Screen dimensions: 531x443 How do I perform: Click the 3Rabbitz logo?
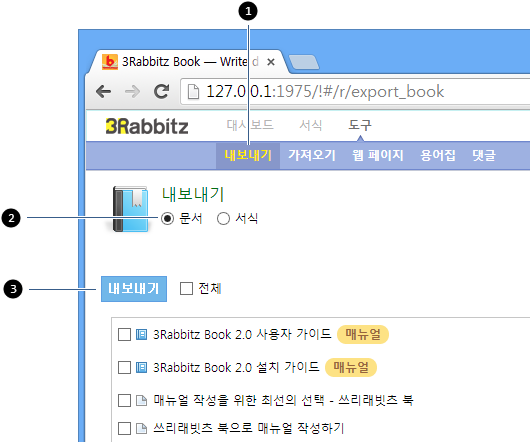(147, 126)
